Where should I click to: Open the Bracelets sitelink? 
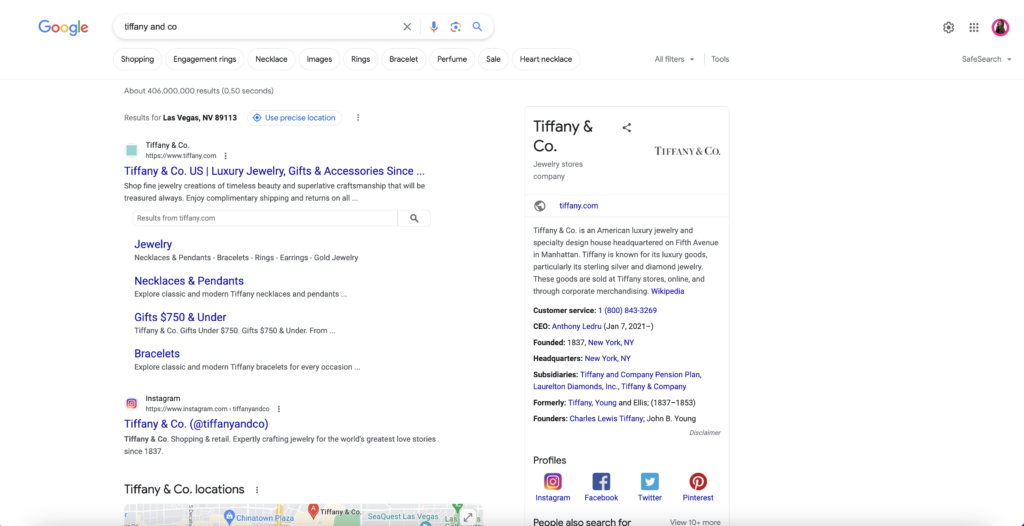[157, 353]
